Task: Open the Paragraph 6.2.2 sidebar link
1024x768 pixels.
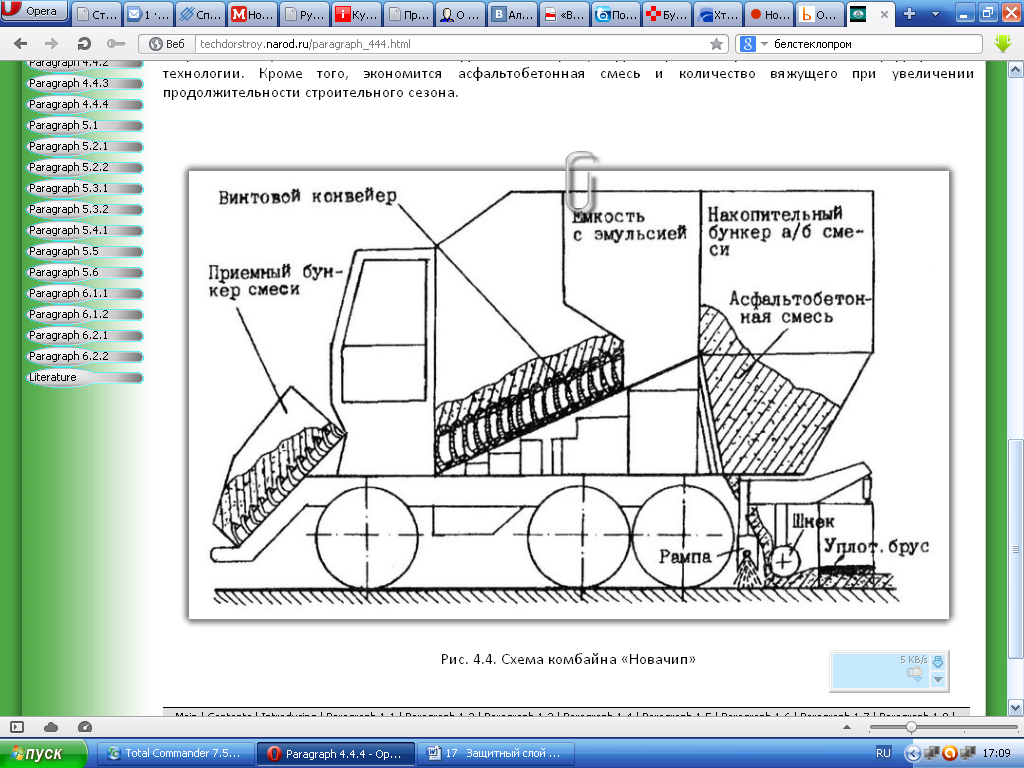Action: click(x=84, y=356)
